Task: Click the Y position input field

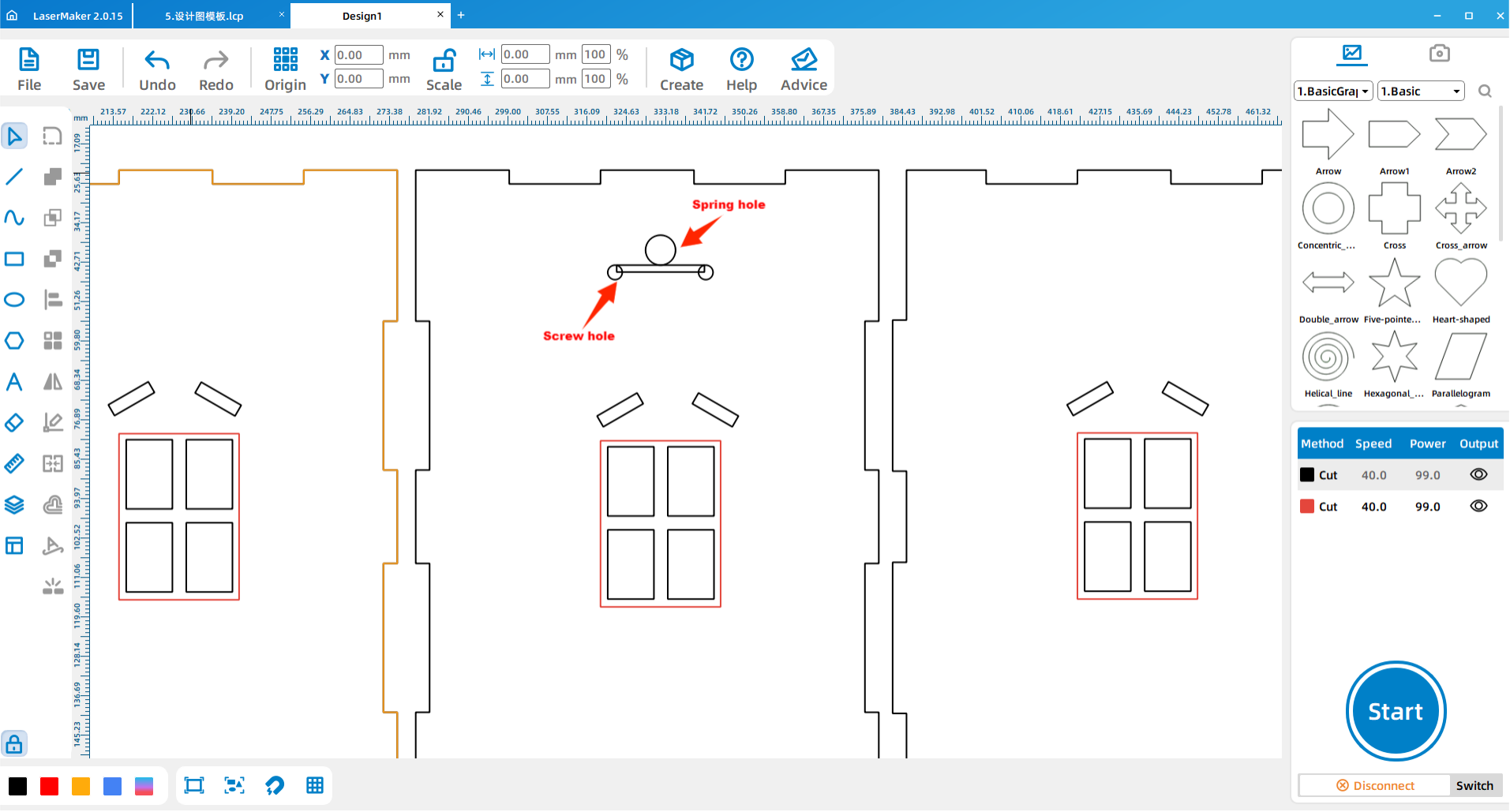Action: click(x=359, y=79)
